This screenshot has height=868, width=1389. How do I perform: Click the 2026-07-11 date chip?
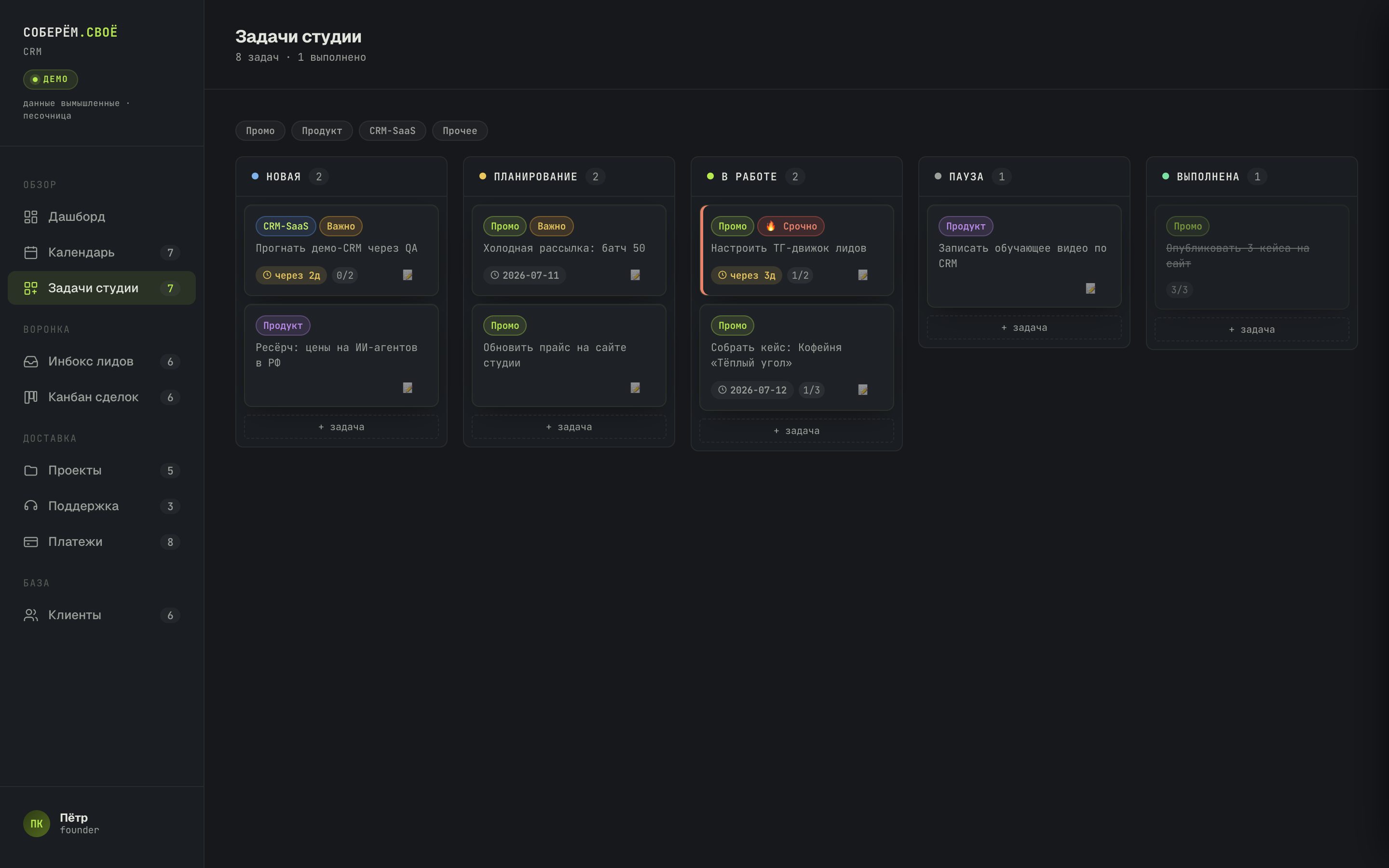point(525,275)
